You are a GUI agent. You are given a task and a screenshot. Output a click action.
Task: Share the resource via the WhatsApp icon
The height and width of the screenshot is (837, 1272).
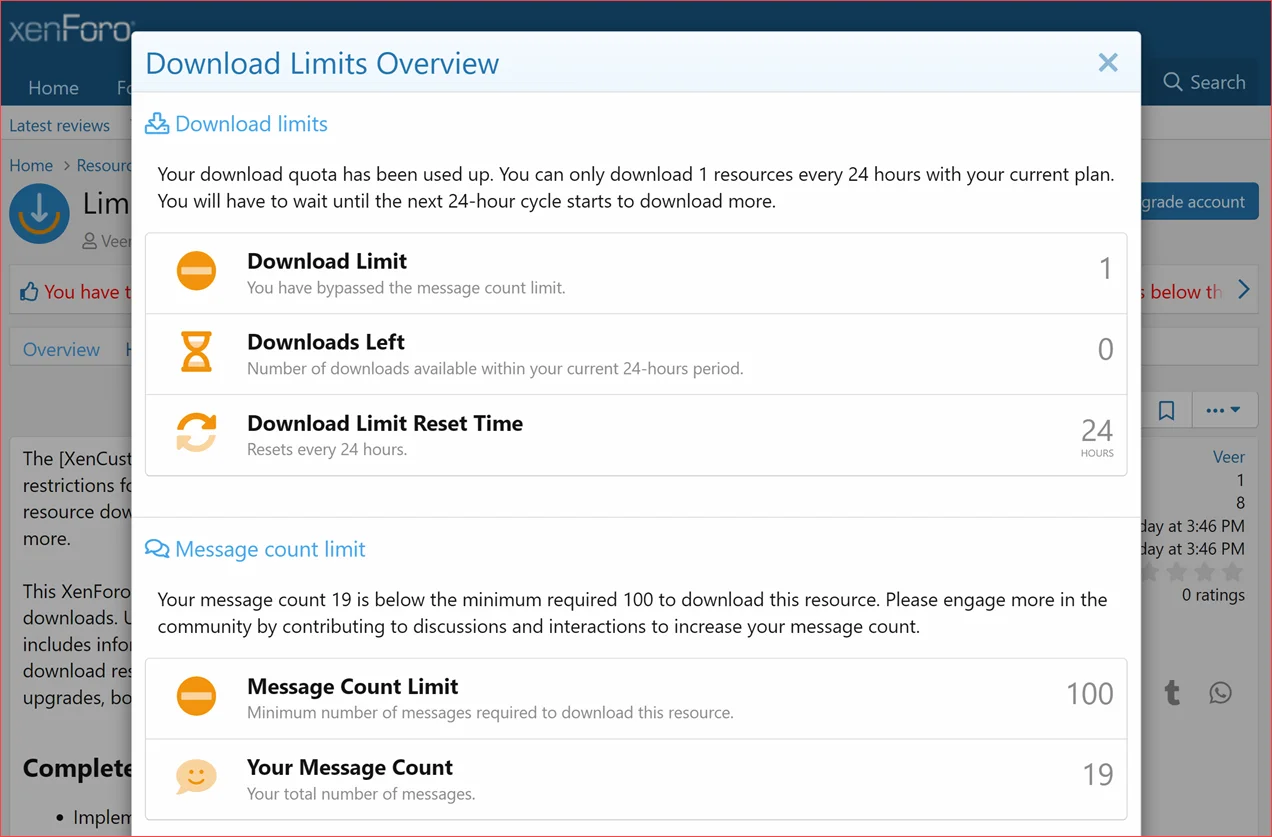[x=1220, y=692]
